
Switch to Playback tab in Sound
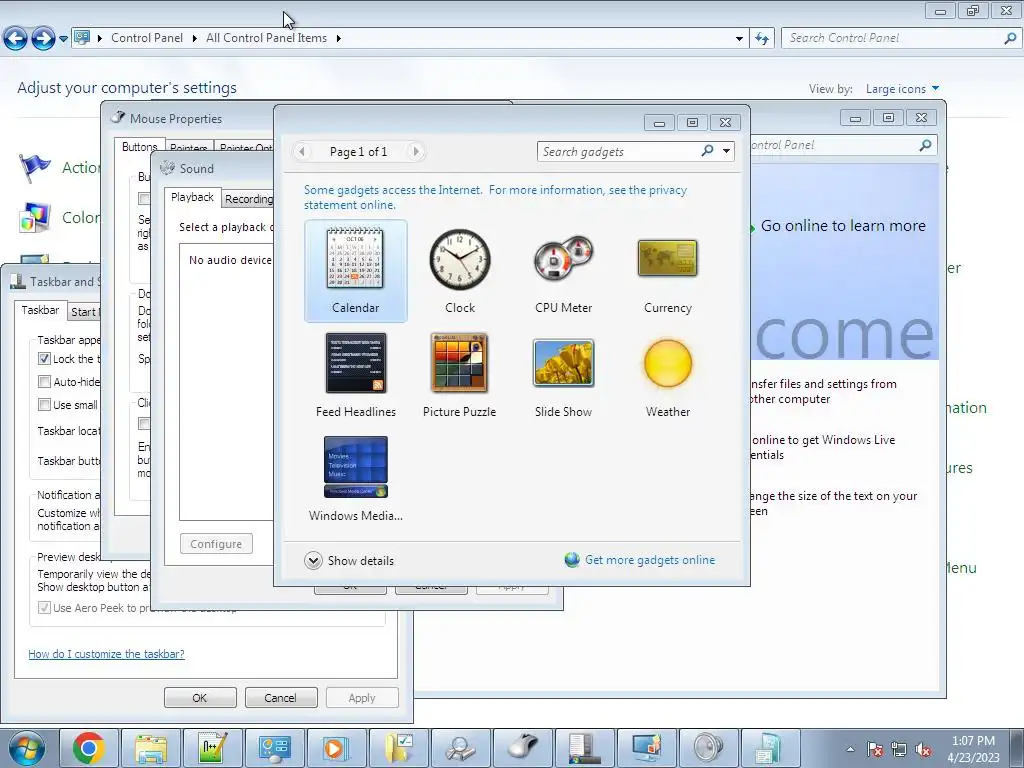[192, 197]
